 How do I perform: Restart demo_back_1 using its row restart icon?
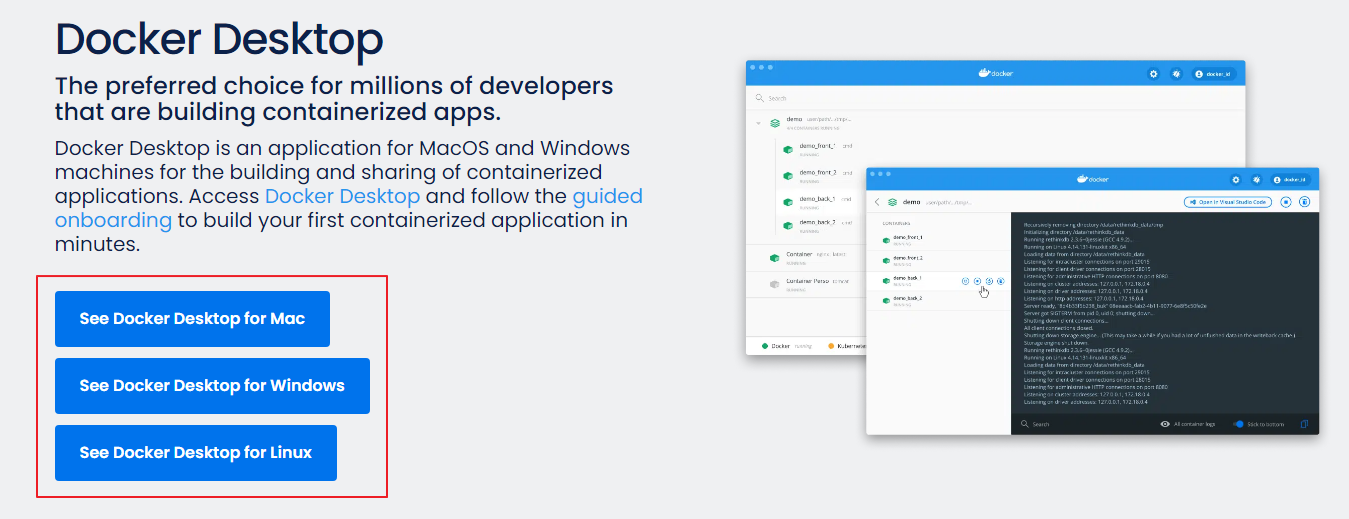(x=989, y=281)
